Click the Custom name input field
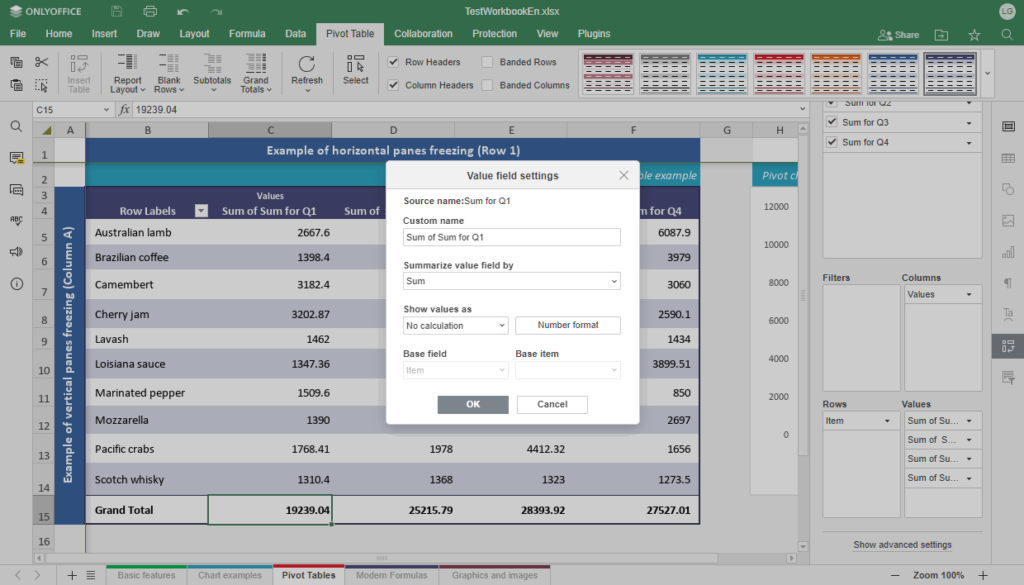Screen dimensions: 1024x585 click(511, 236)
